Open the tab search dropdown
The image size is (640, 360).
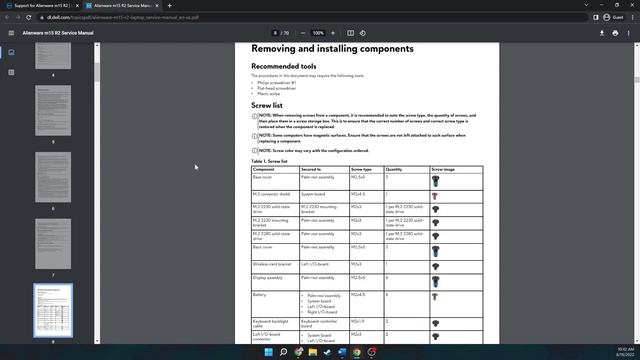pos(586,5)
